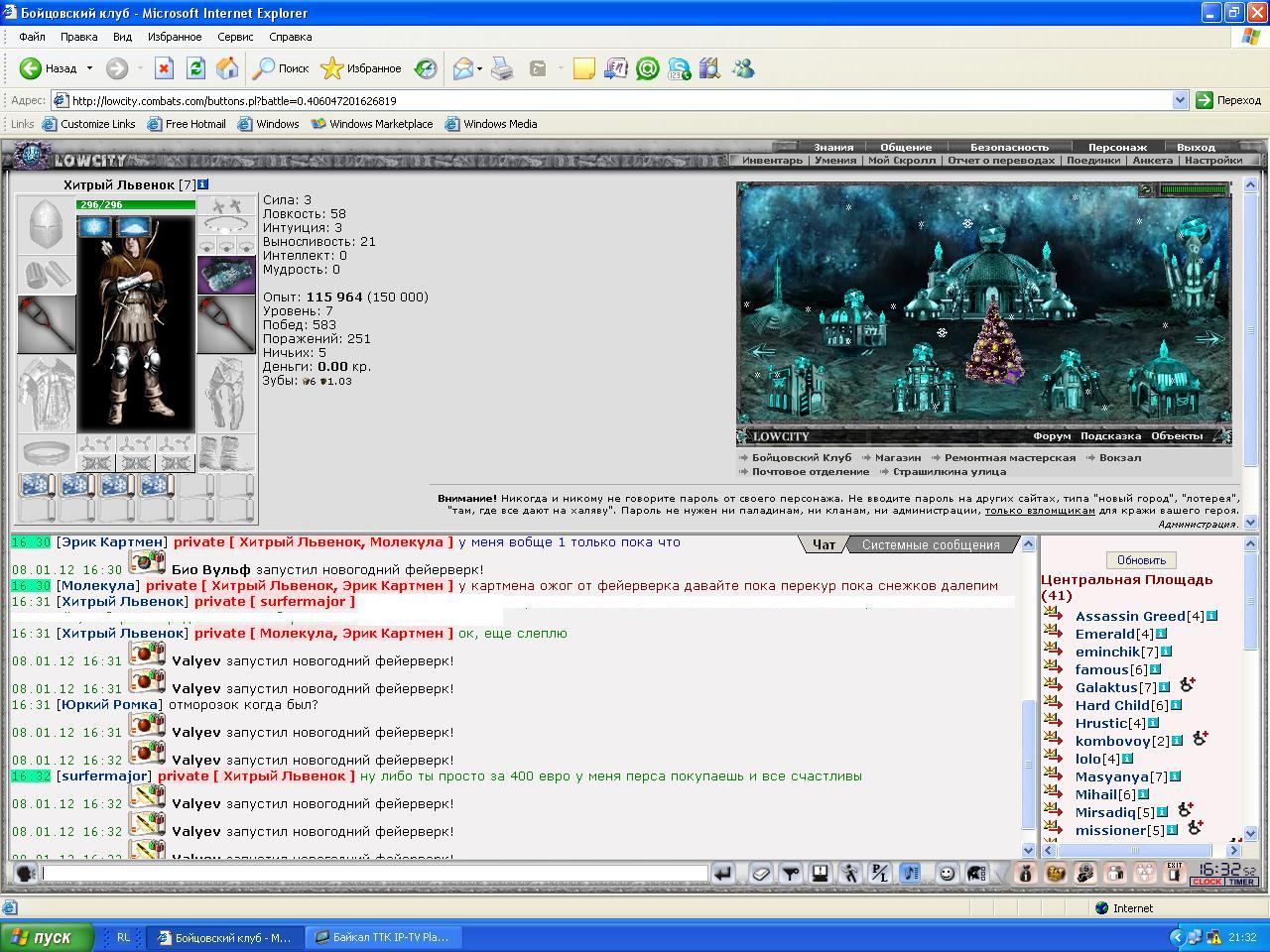Open the Поиск search pane
This screenshot has height=952, width=1270.
(x=281, y=68)
